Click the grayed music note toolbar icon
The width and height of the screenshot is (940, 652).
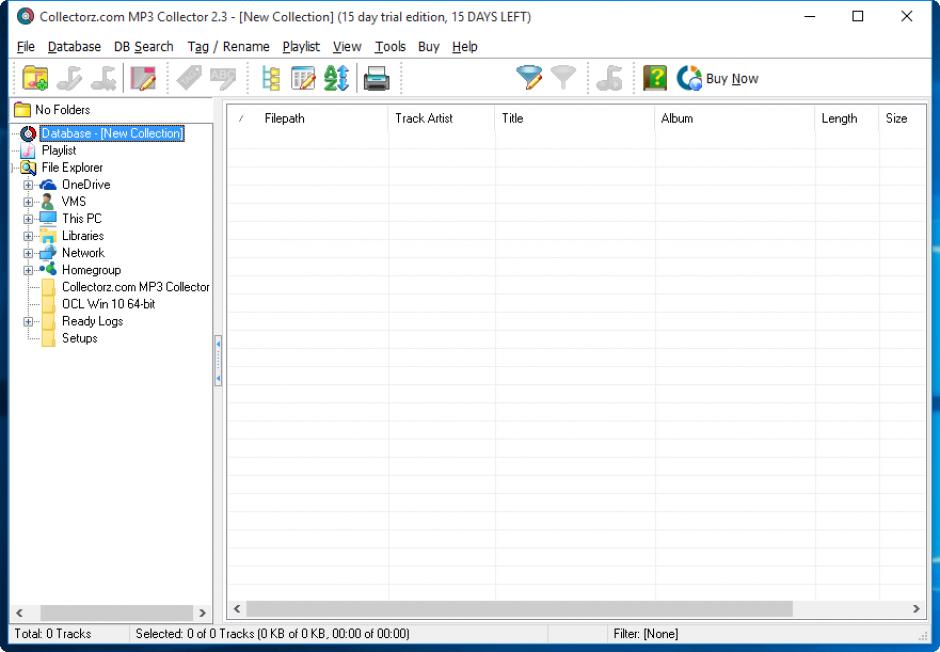[69, 79]
